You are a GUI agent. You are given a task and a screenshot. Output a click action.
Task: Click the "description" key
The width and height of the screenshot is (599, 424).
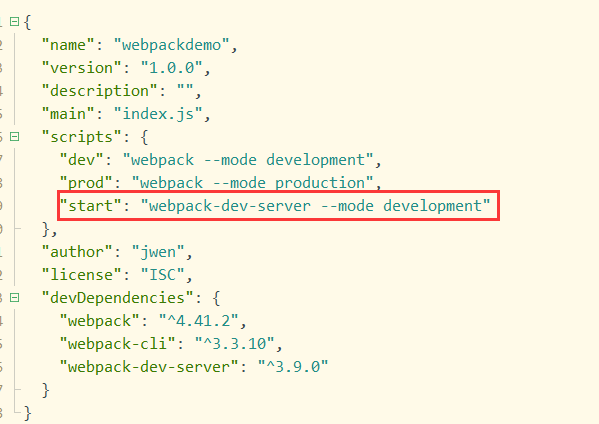pyautogui.click(x=99, y=91)
